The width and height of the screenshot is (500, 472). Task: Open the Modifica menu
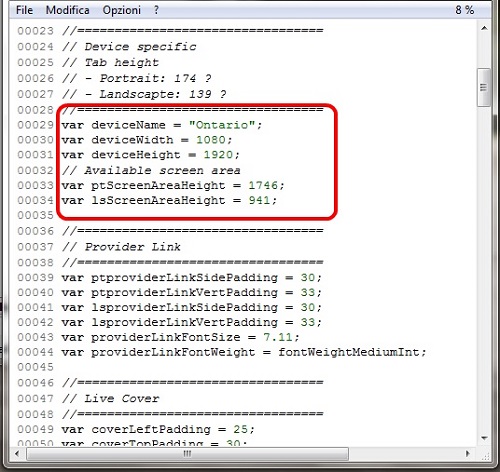click(68, 10)
